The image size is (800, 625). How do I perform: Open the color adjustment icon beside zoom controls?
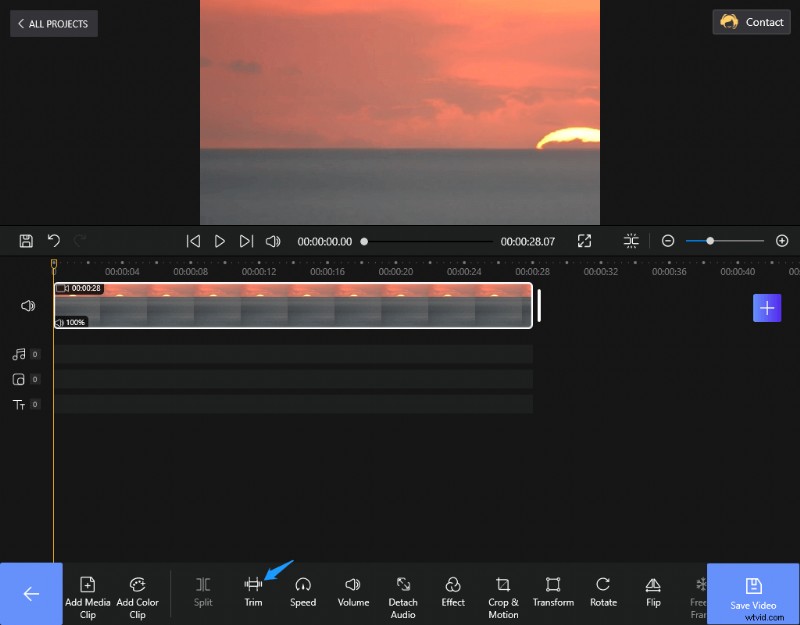coord(631,241)
